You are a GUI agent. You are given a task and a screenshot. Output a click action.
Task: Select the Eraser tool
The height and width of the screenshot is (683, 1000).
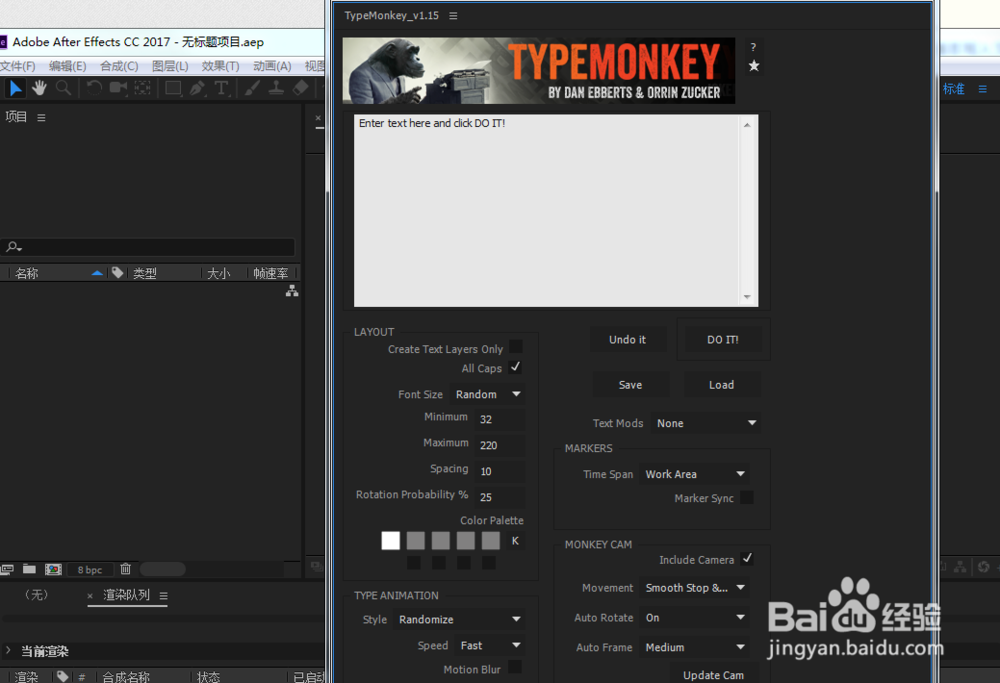[x=300, y=88]
